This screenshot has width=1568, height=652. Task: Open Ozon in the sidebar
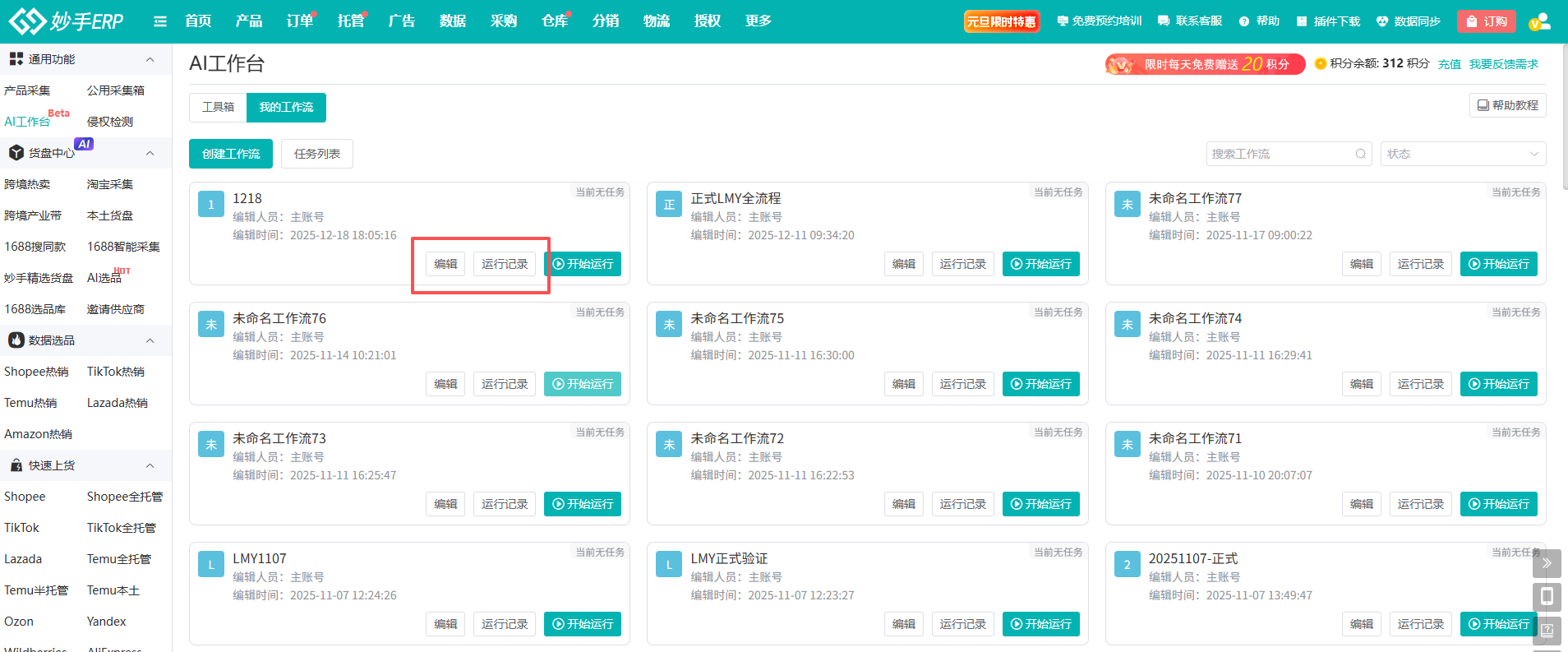point(19,622)
